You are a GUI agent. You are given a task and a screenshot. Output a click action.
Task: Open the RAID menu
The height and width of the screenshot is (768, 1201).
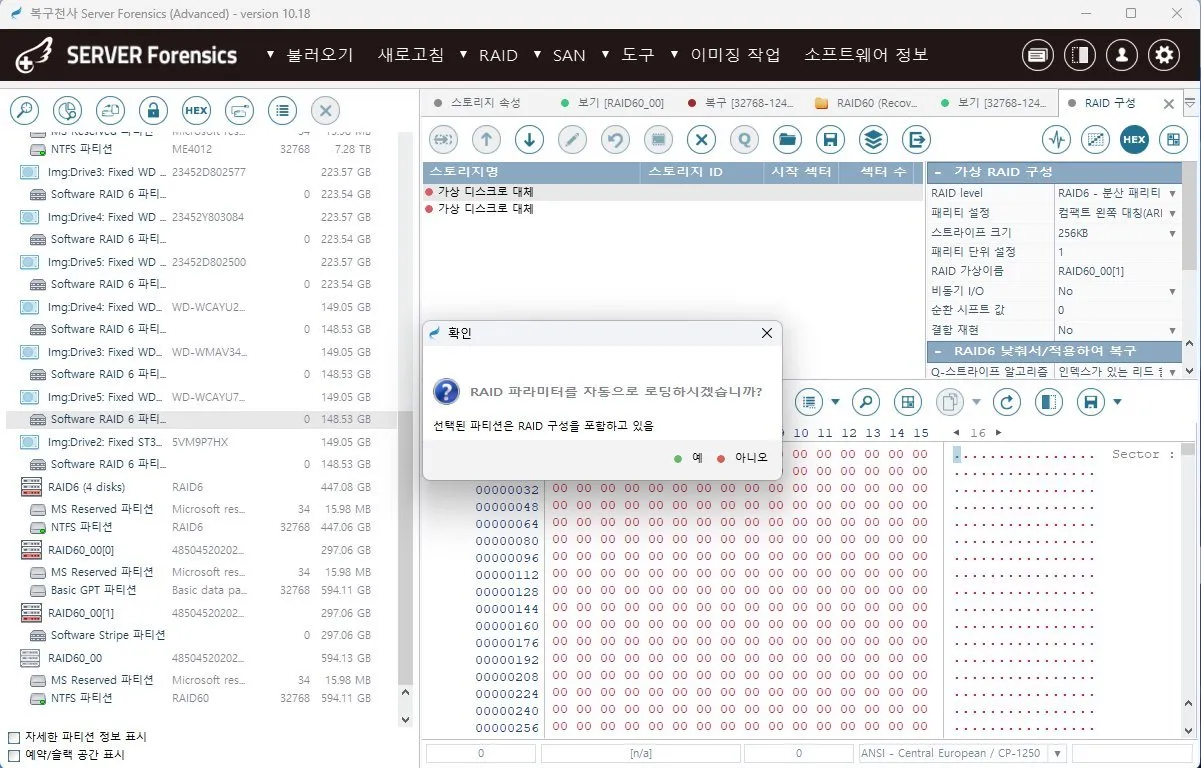pyautogui.click(x=498, y=55)
